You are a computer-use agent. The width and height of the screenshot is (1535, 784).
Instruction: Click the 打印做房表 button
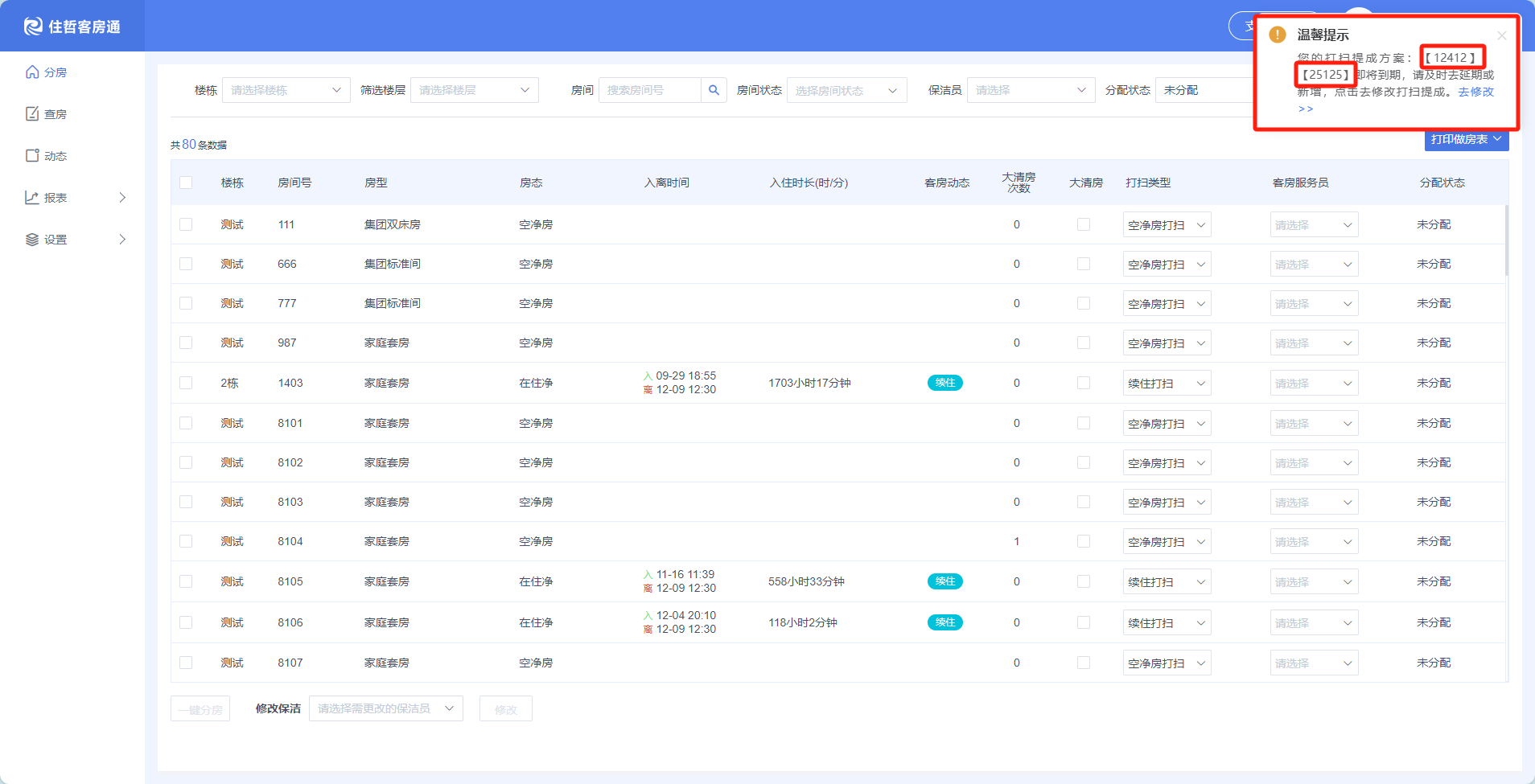(1466, 139)
